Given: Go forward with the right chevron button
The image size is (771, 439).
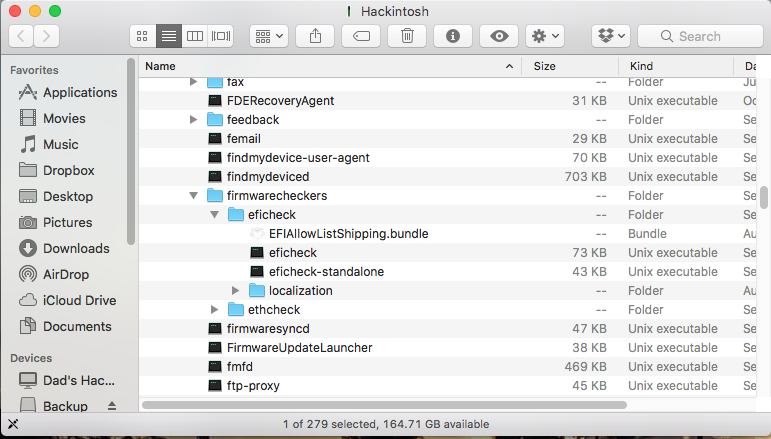Looking at the screenshot, I should (x=47, y=36).
